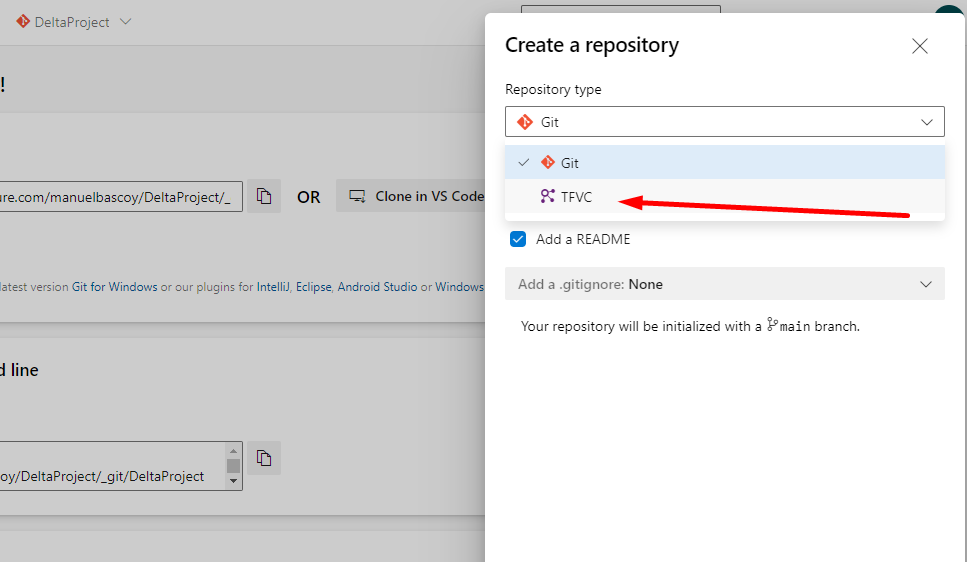Screen dimensions: 967x562
Task: Copy the clone URL with copy icon
Action: point(264,196)
